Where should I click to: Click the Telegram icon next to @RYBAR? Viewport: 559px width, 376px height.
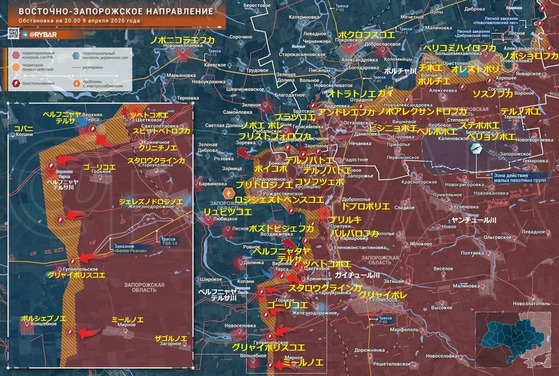pyautogui.click(x=25, y=35)
